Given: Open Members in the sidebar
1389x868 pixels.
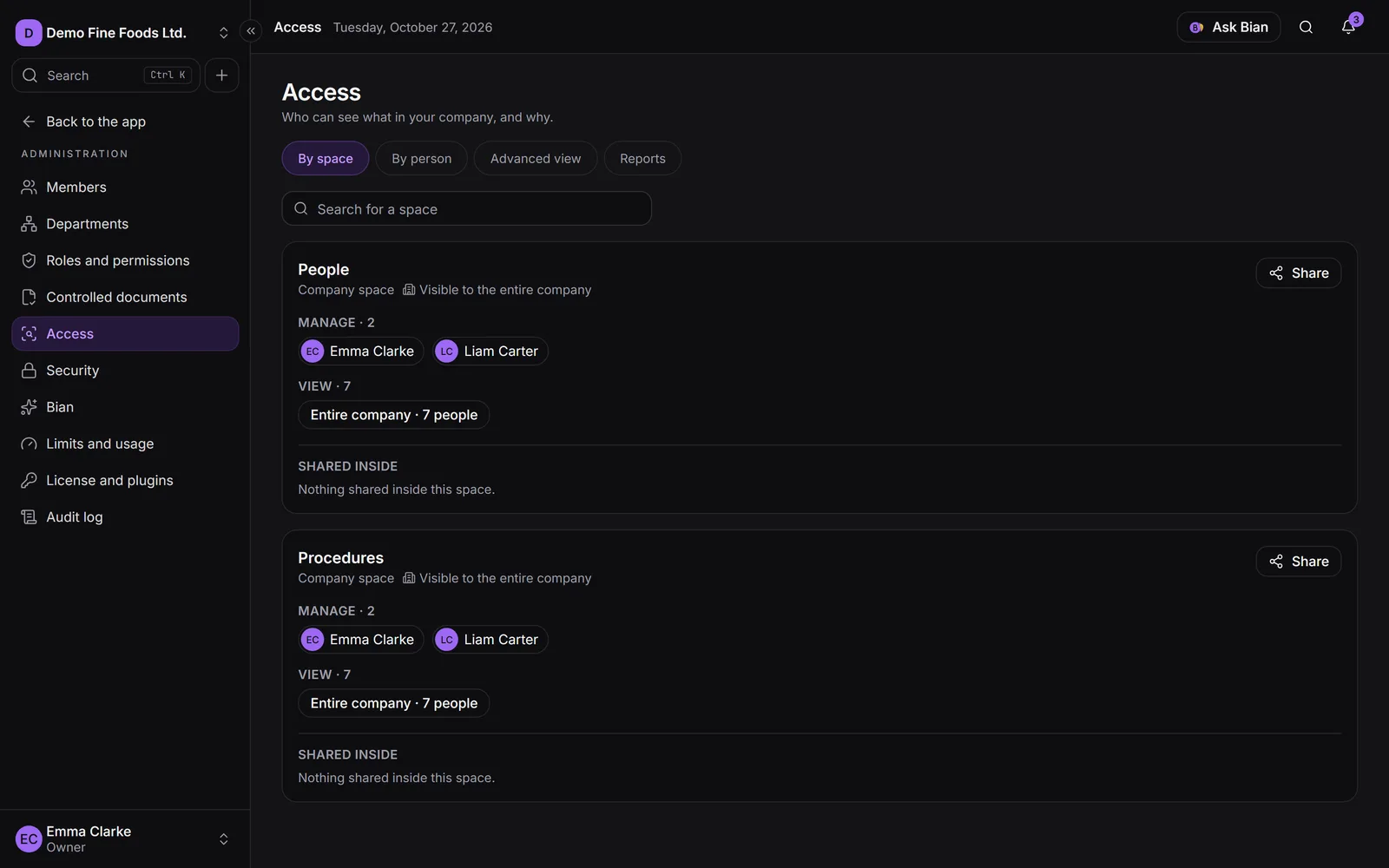Looking at the screenshot, I should pyautogui.click(x=125, y=187).
